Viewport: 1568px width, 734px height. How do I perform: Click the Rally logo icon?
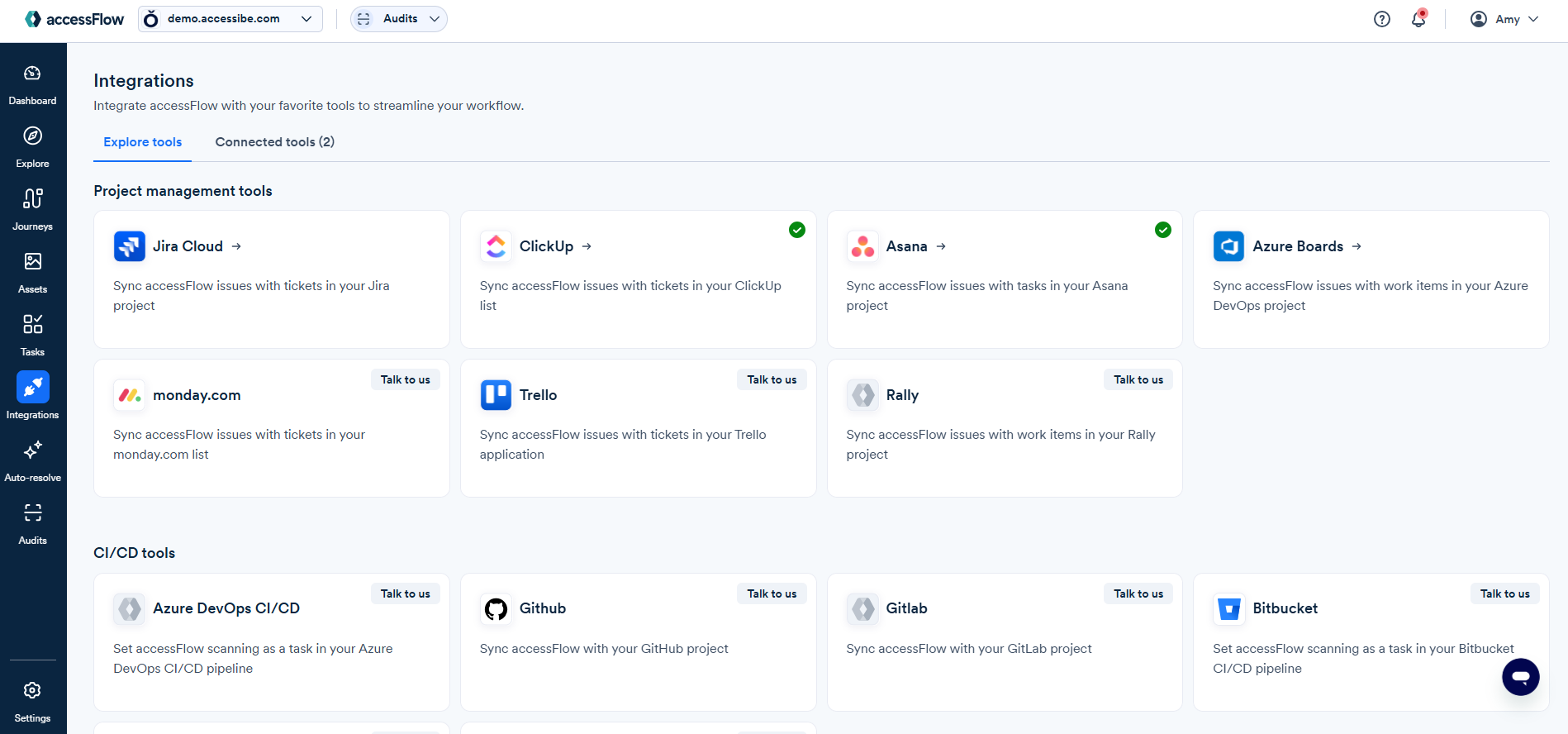click(862, 395)
